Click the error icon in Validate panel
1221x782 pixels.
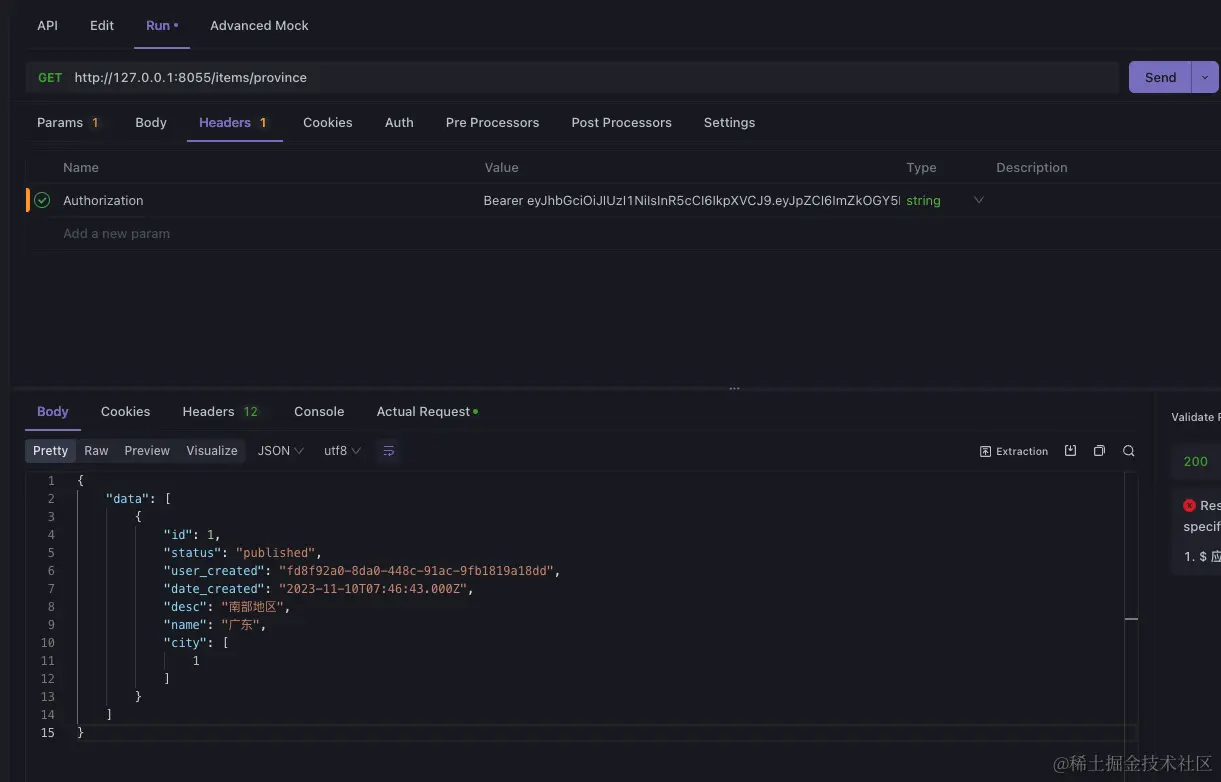[1187, 505]
